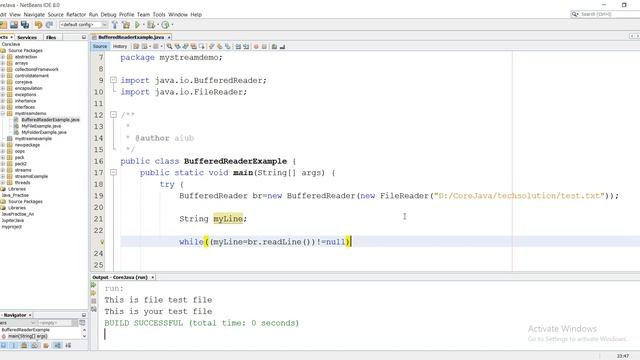This screenshot has height=360, width=640.
Task: Click the Uncomment icon at editor toolbar end
Action: (x=282, y=47)
